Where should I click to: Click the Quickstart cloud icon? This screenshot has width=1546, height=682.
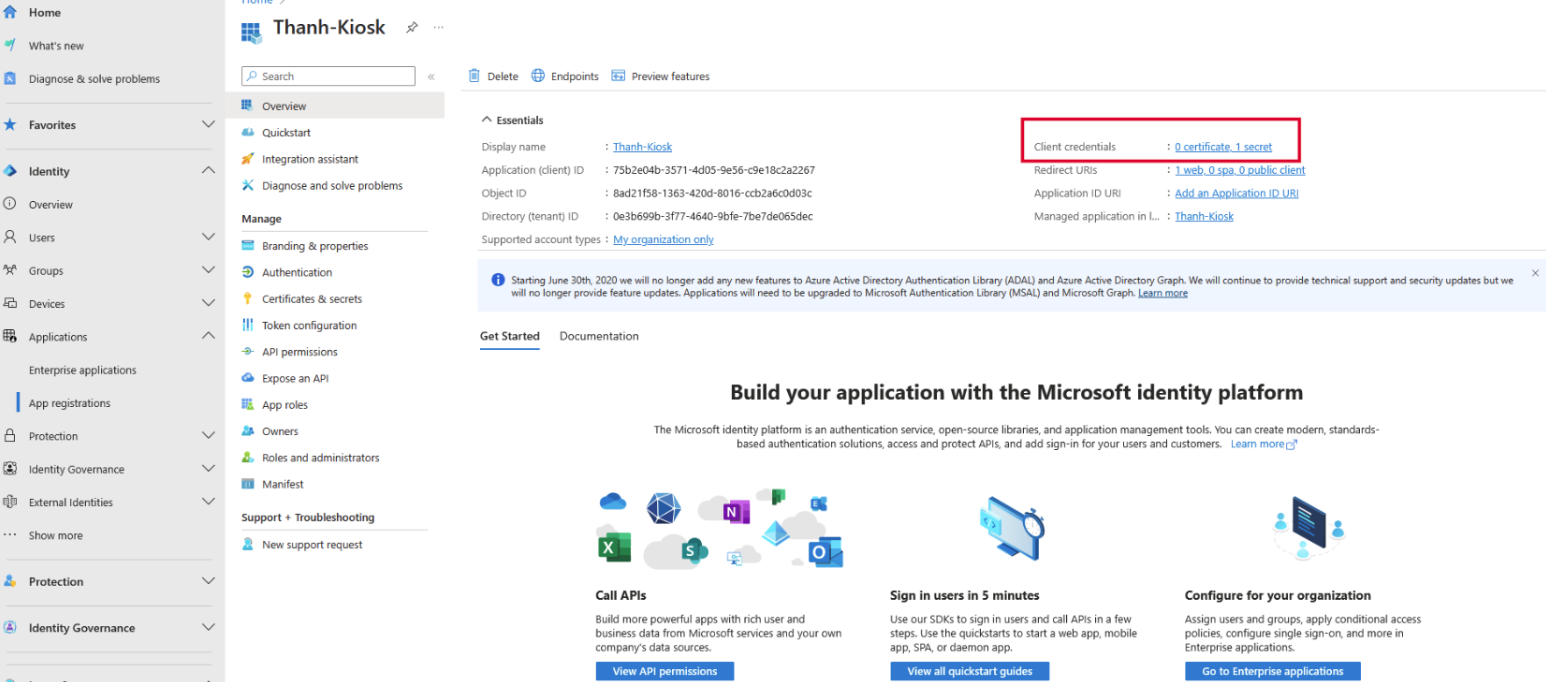(x=248, y=132)
